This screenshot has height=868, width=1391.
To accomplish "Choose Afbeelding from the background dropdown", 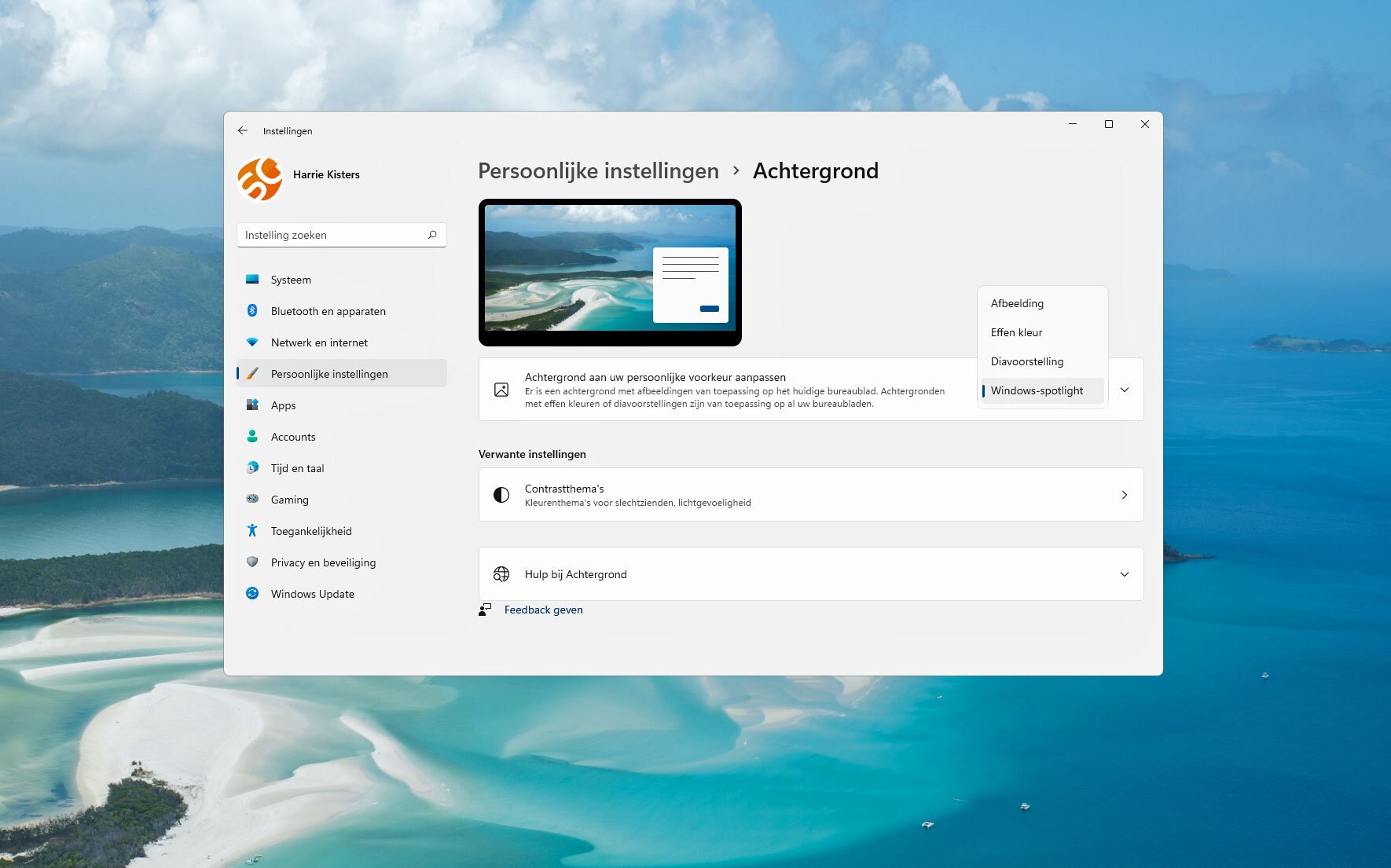I will click(1017, 303).
